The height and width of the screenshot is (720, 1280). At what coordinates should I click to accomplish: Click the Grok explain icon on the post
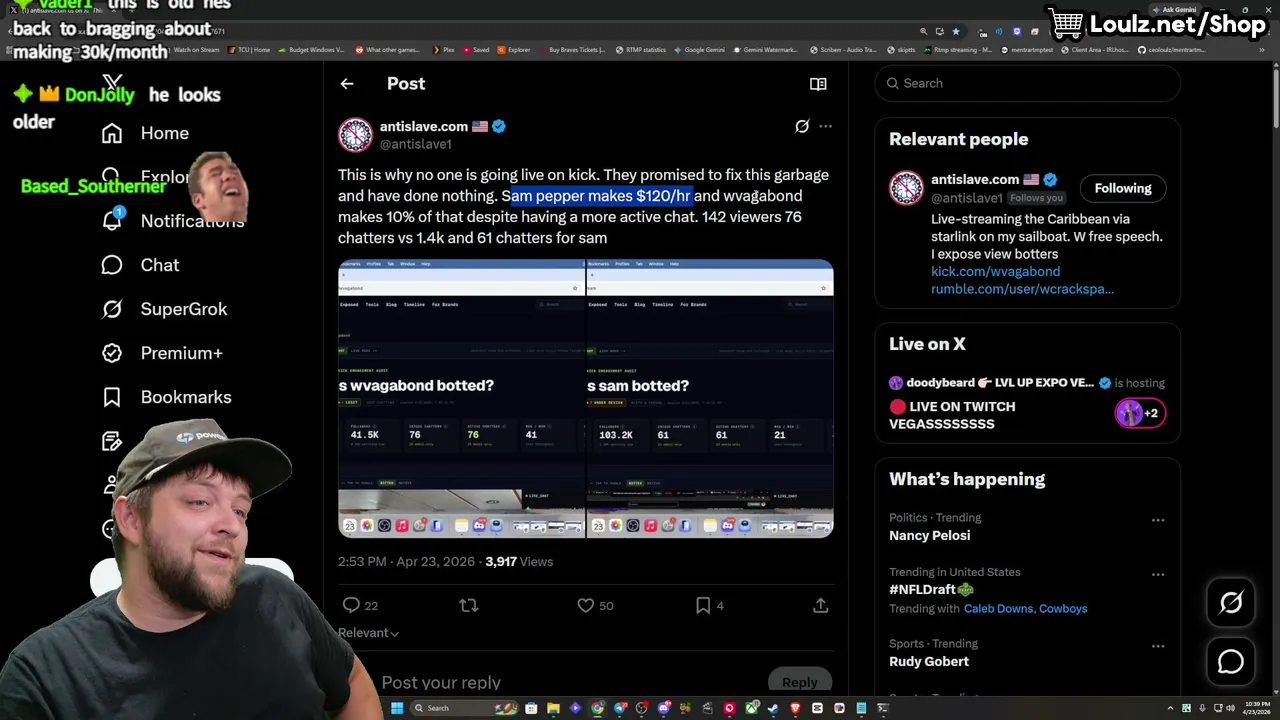pos(801,126)
